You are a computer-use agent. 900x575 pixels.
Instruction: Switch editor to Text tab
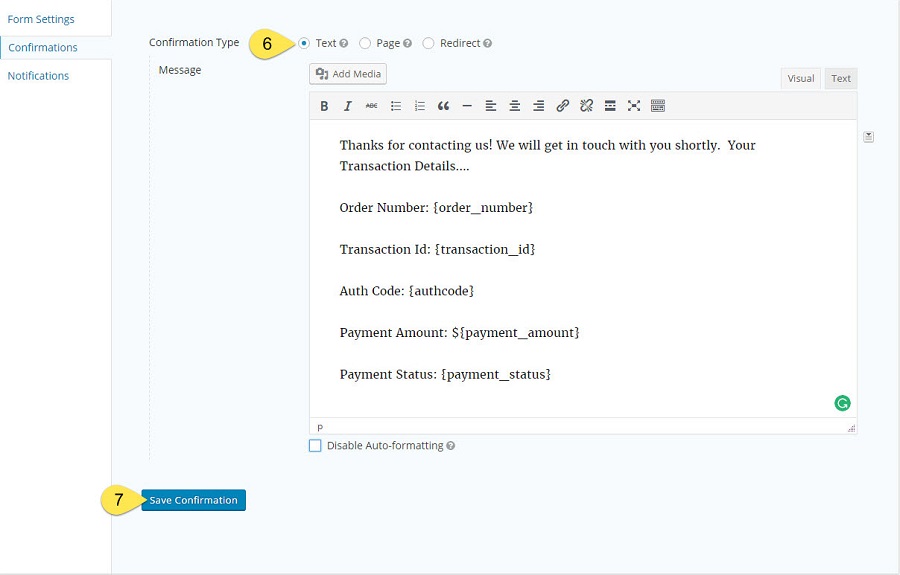click(841, 79)
